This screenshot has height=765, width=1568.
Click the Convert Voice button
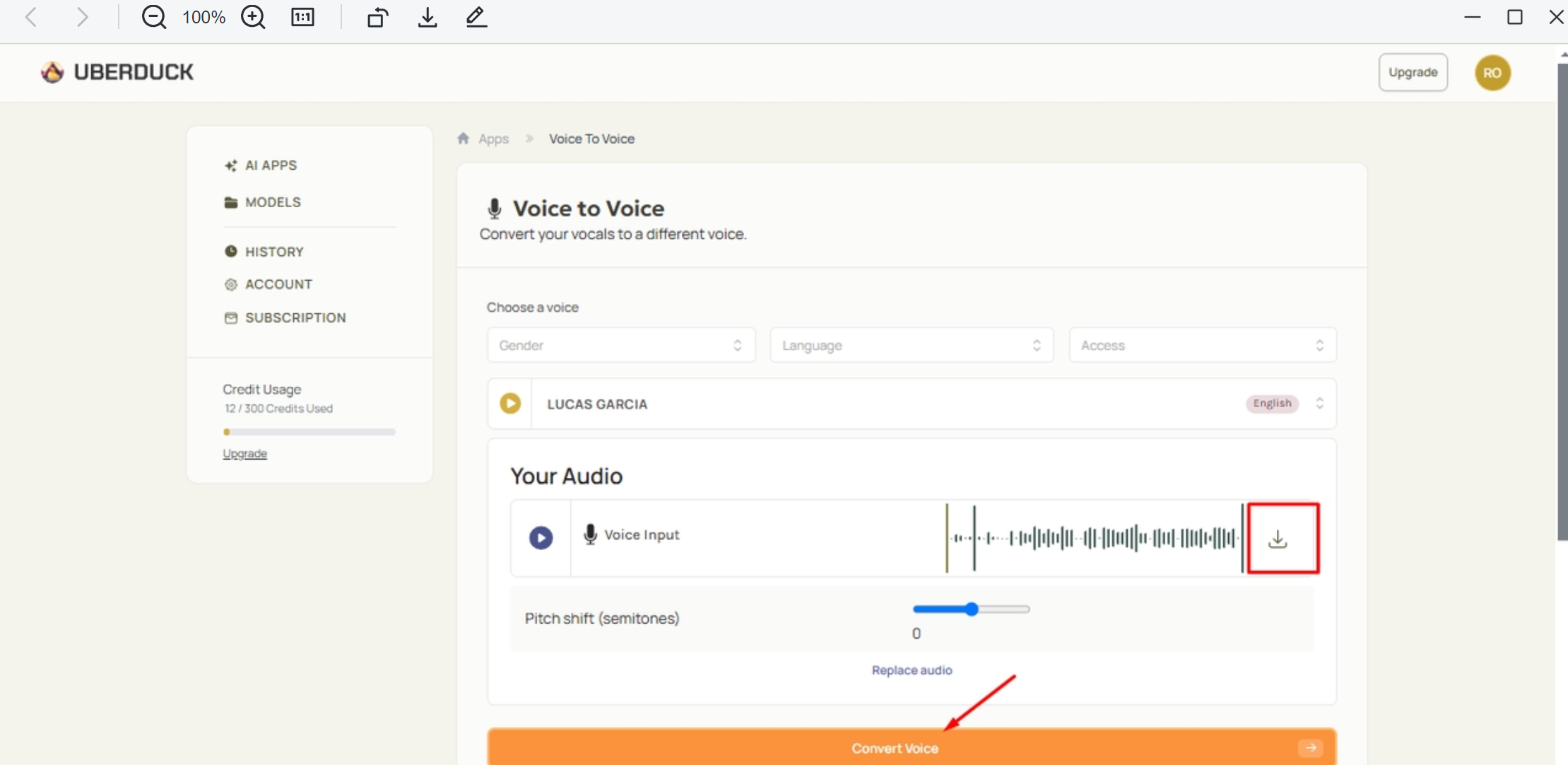[895, 747]
